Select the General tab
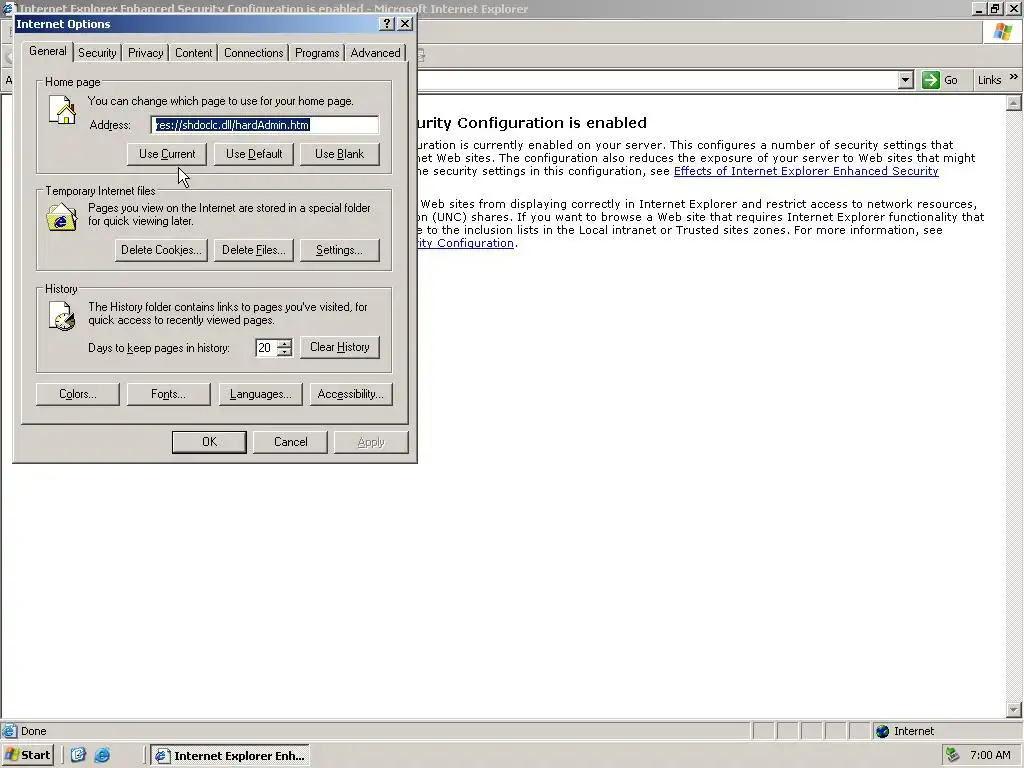 [48, 52]
